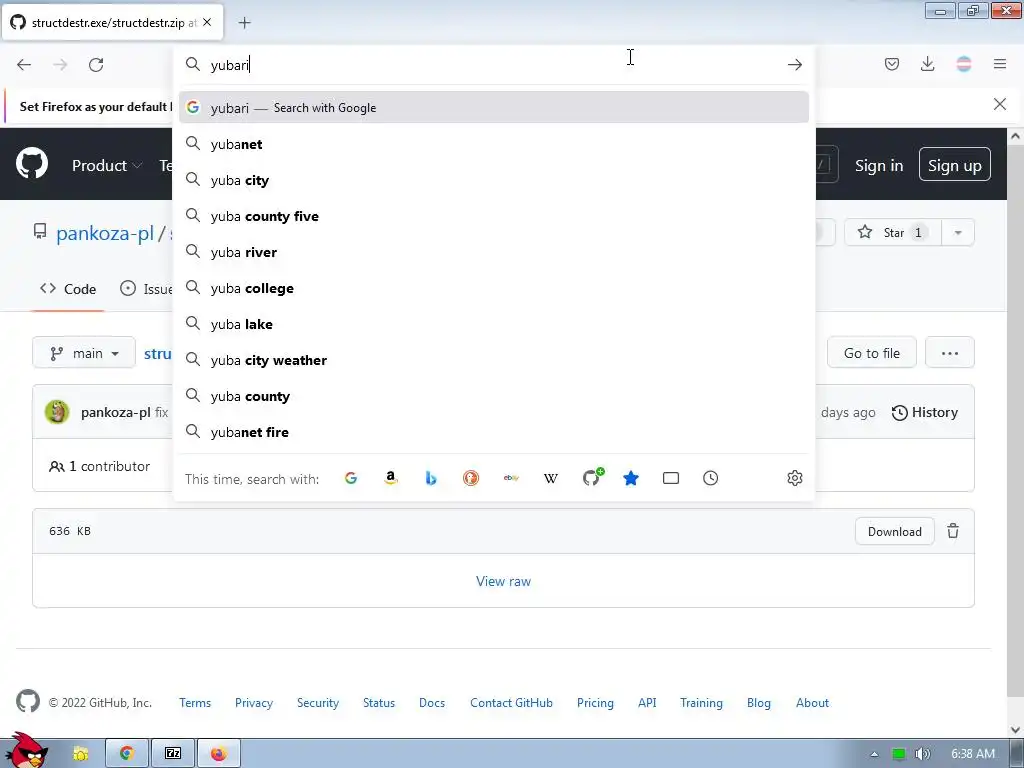Add GitHub search engine icon

(592, 477)
